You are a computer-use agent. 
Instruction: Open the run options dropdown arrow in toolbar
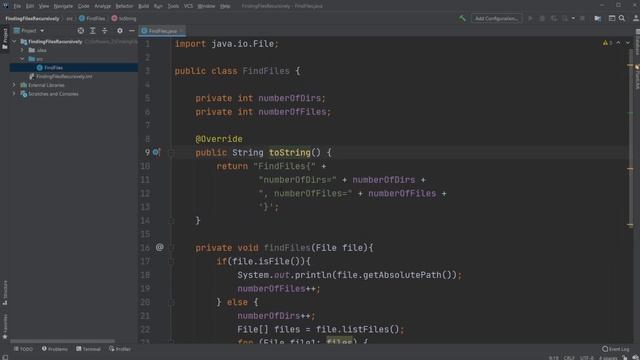(x=573, y=18)
